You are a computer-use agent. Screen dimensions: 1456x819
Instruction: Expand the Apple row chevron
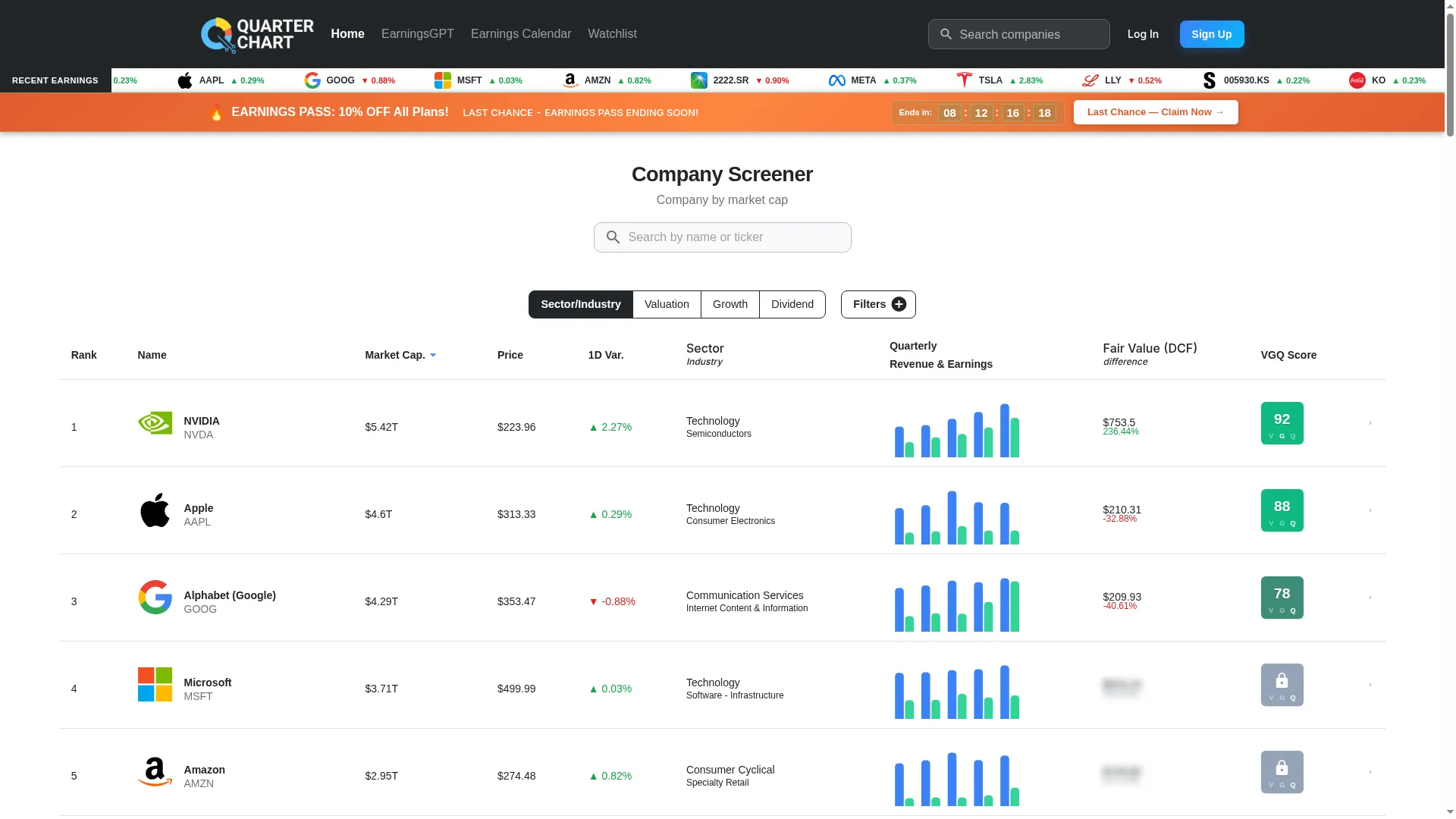(x=1370, y=510)
